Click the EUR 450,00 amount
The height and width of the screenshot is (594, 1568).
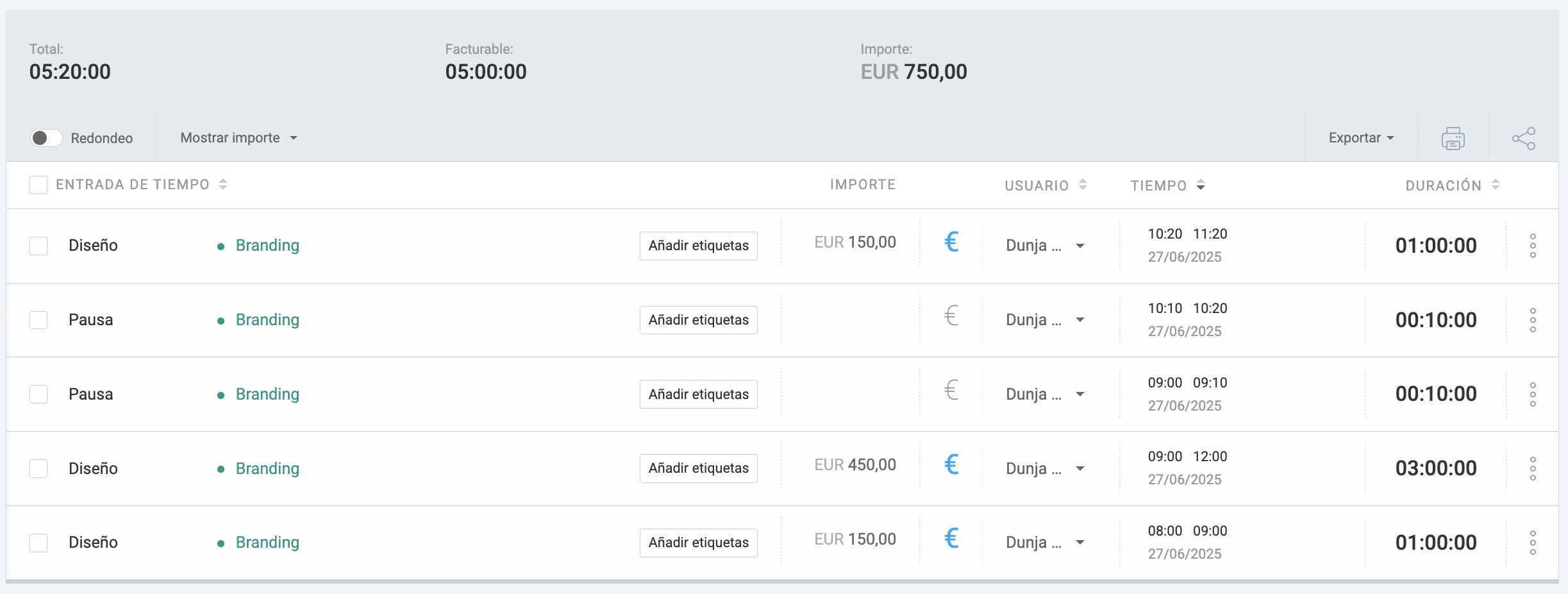(x=855, y=465)
